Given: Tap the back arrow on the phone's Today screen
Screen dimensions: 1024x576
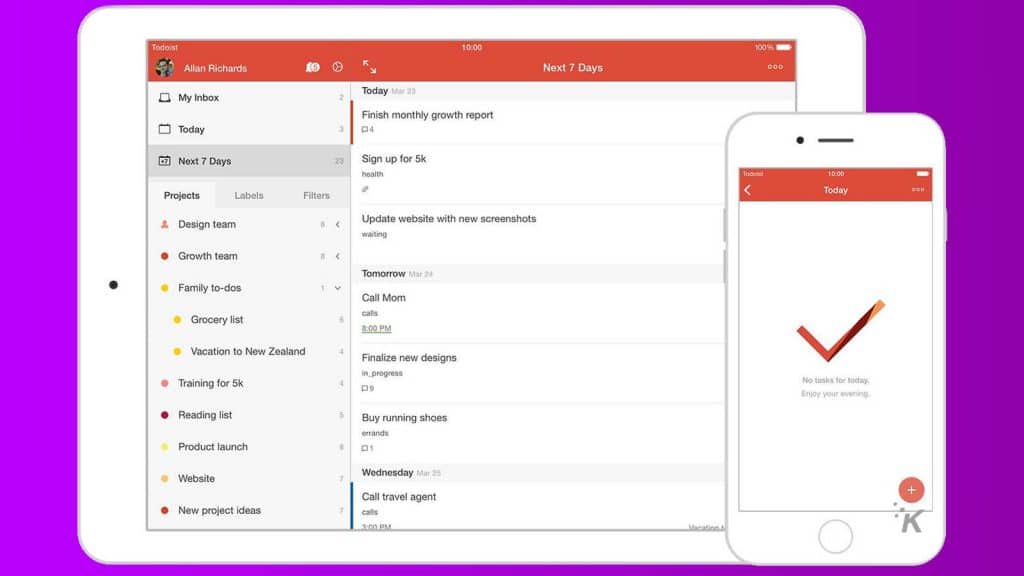Looking at the screenshot, I should tap(748, 189).
